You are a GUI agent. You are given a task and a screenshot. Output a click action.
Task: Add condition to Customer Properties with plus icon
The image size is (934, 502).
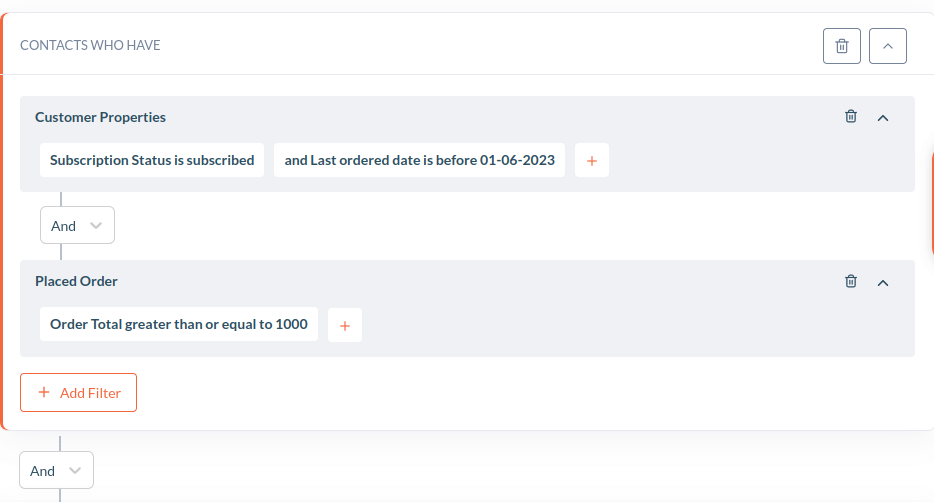(591, 160)
